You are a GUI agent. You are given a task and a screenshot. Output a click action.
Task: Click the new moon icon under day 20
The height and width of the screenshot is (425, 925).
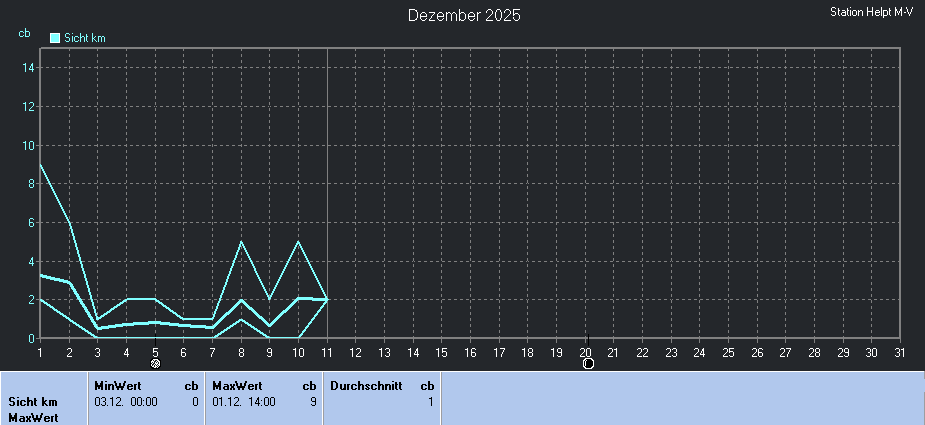(x=588, y=364)
